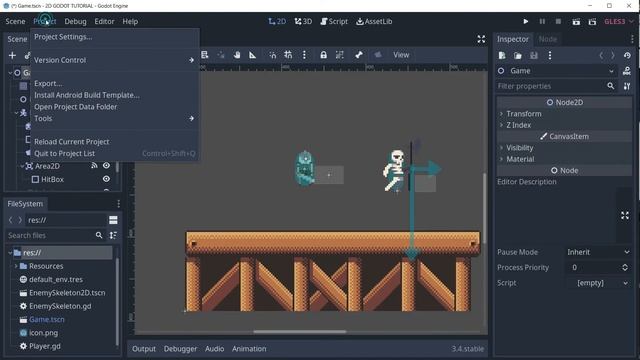The width and height of the screenshot is (640, 360).
Task: Expand the Editor Description text box
Action: pyautogui.click(x=625, y=216)
